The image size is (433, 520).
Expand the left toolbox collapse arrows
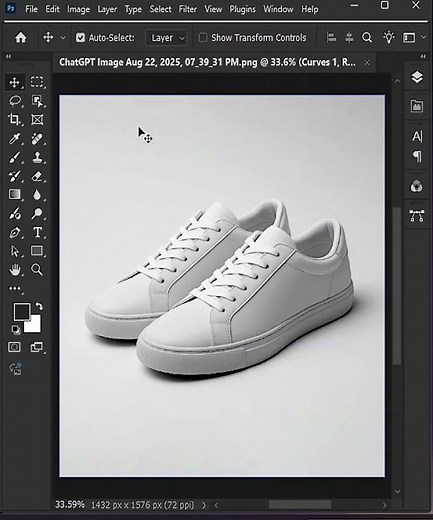[8, 56]
